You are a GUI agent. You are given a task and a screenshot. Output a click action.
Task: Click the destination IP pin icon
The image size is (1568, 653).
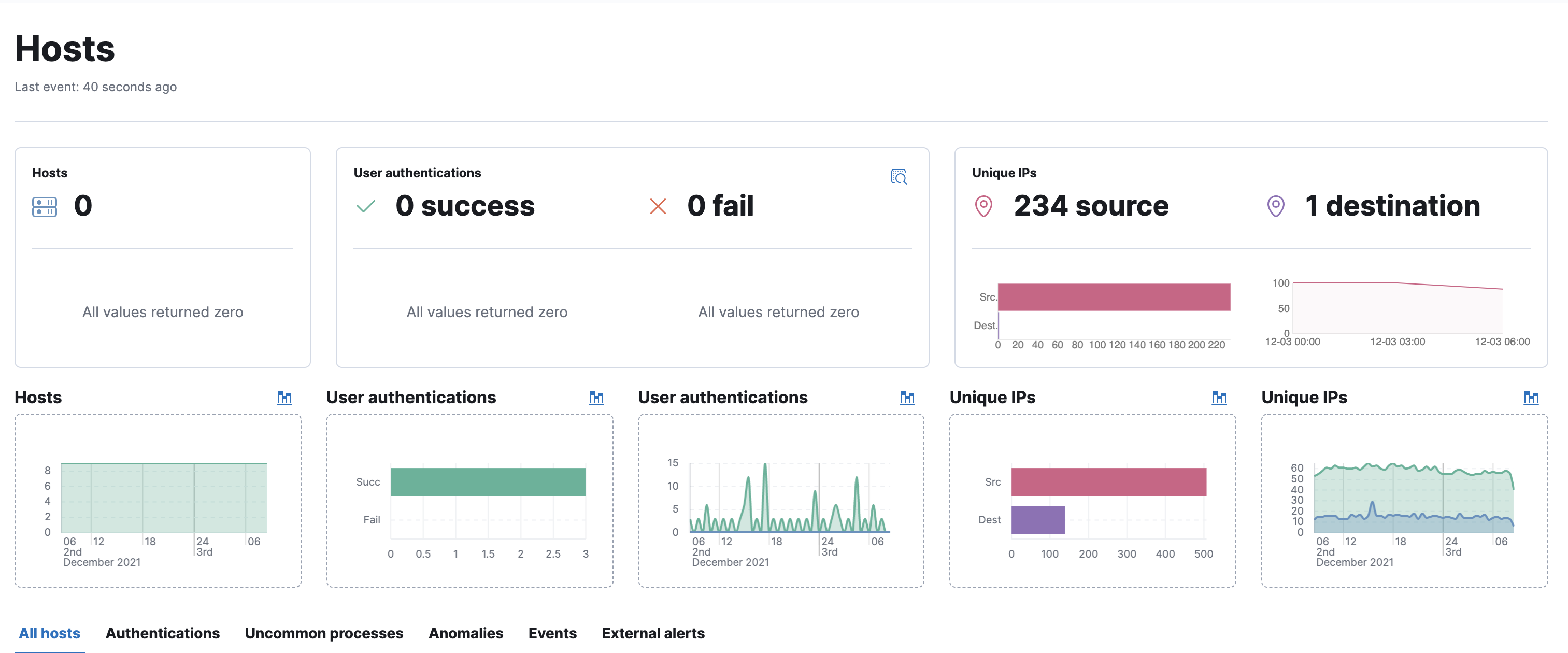[x=1275, y=206]
